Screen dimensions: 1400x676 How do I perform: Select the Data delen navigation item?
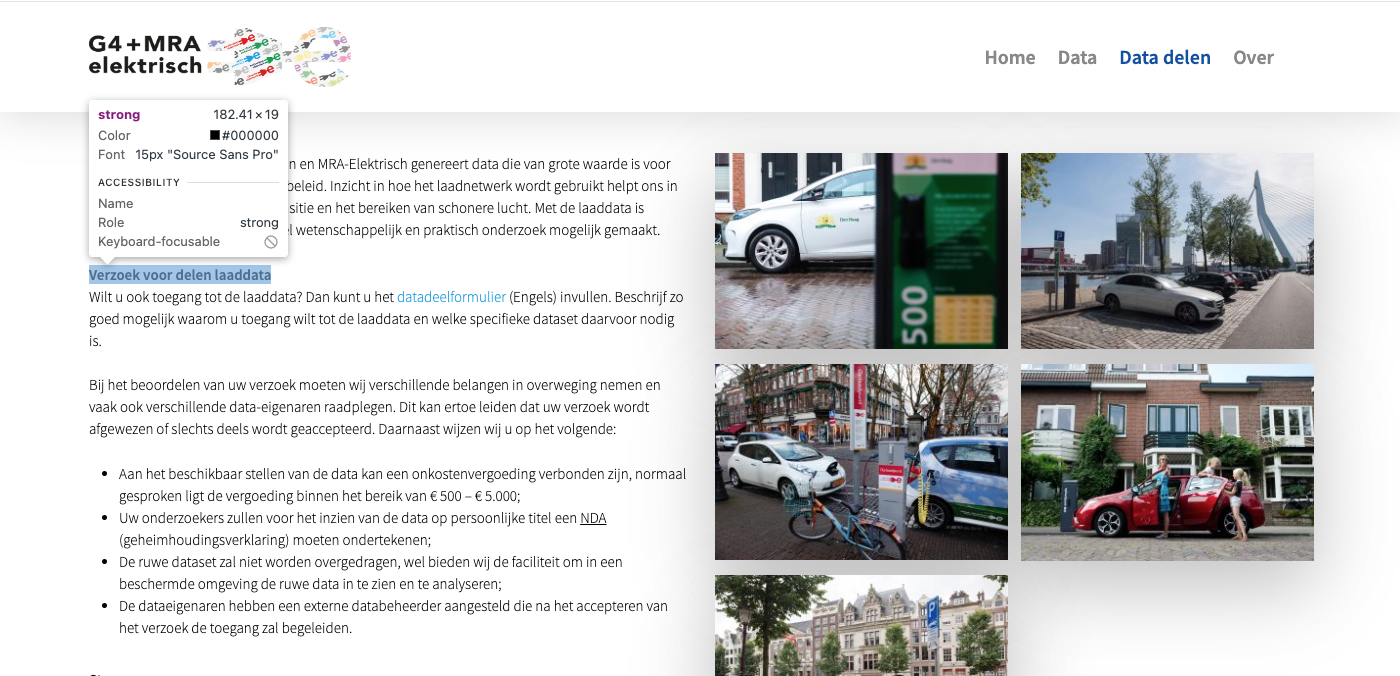click(x=1164, y=57)
